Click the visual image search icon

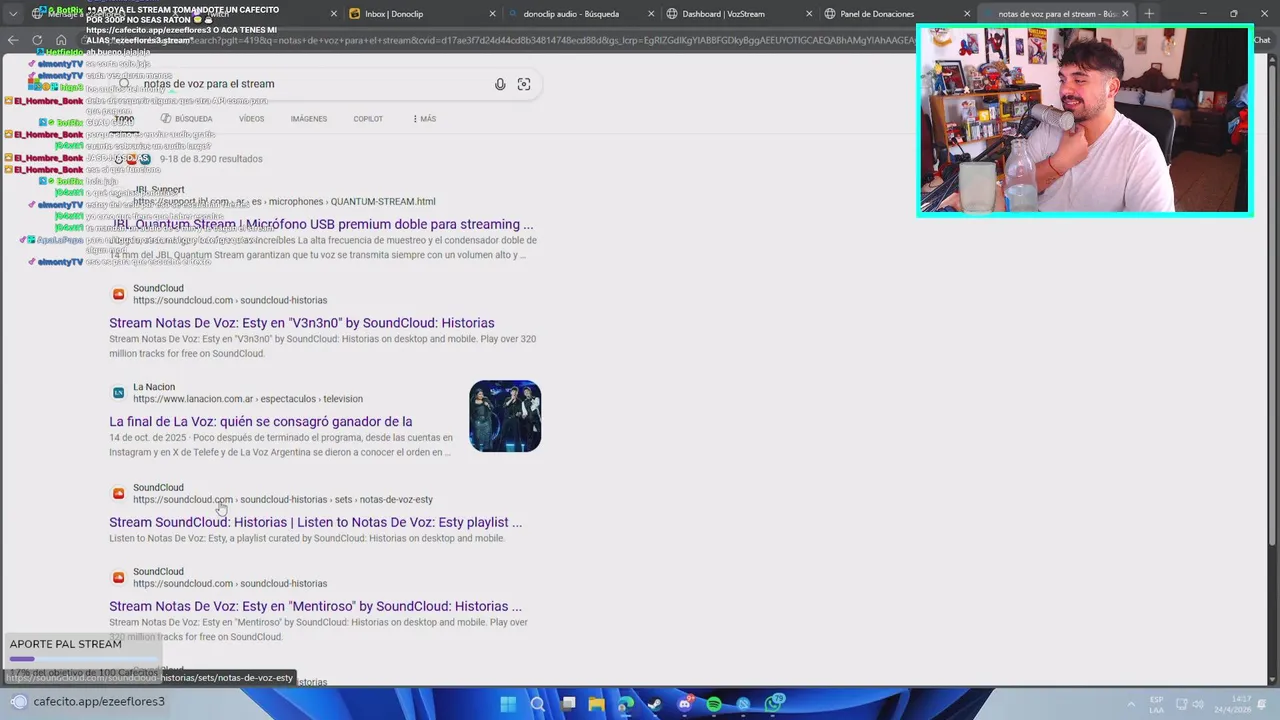(524, 84)
